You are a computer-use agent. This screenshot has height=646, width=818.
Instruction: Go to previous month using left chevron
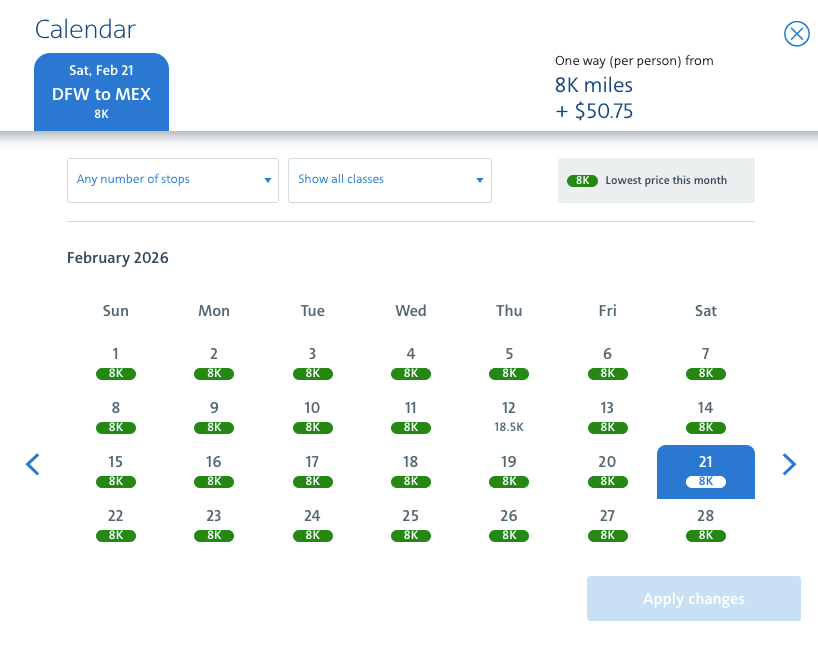[x=33, y=464]
